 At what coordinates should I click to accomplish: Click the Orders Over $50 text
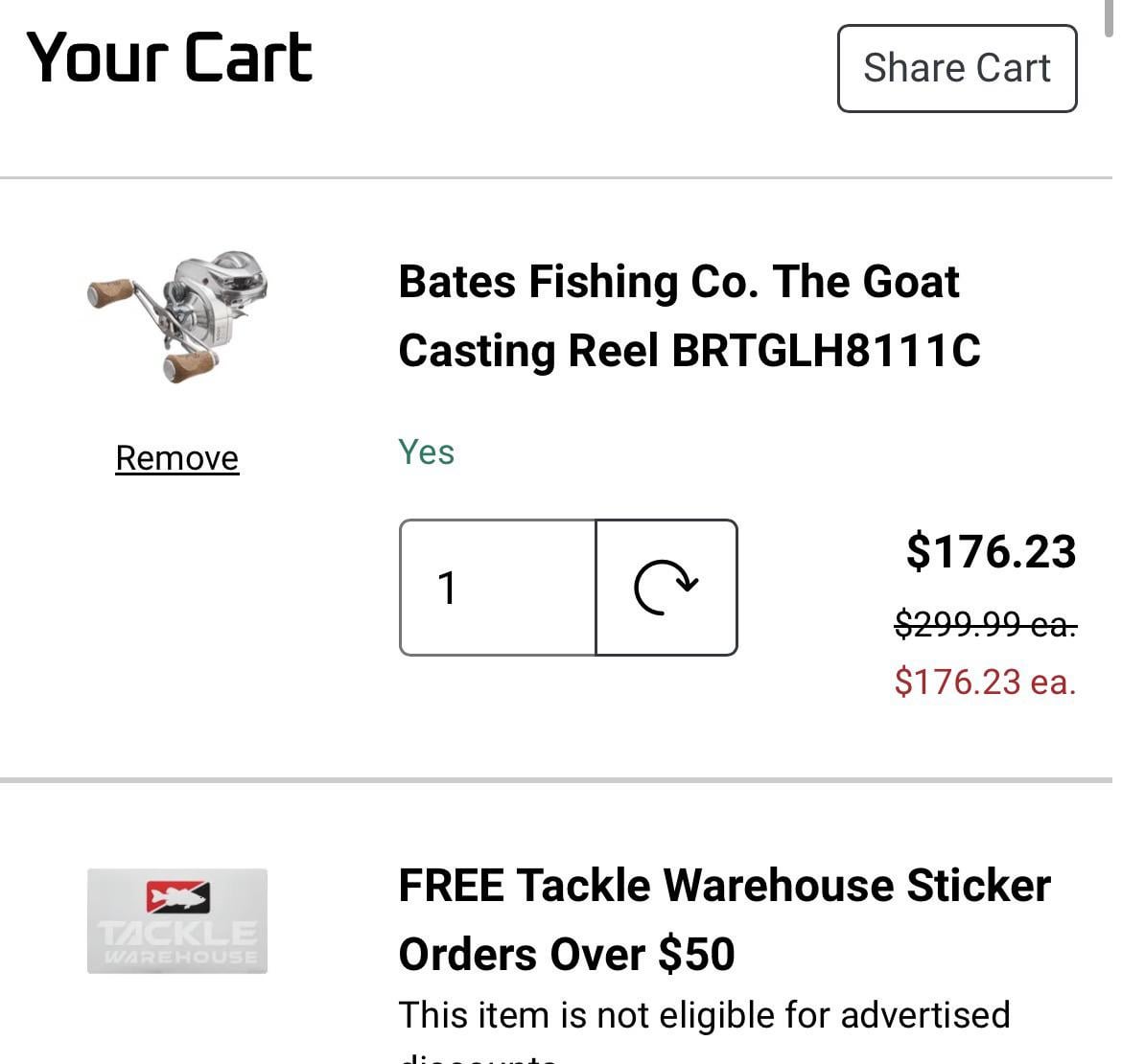(566, 954)
